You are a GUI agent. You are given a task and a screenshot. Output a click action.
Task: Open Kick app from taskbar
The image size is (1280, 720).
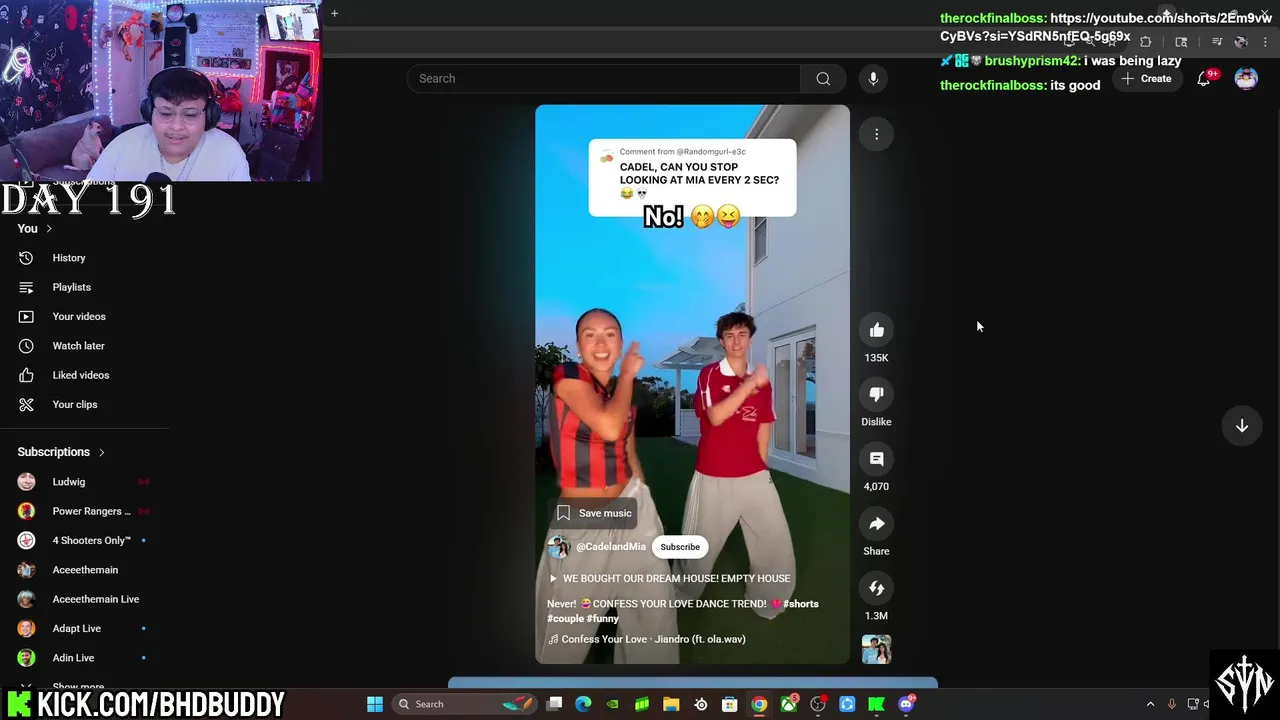click(x=876, y=704)
